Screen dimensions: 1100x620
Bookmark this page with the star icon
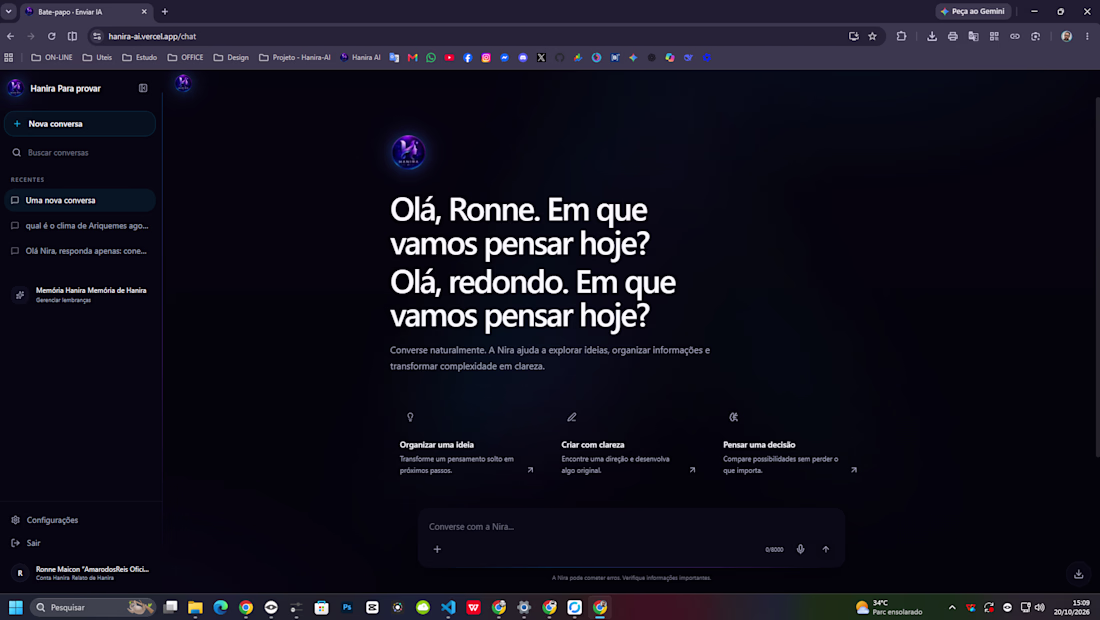873,36
